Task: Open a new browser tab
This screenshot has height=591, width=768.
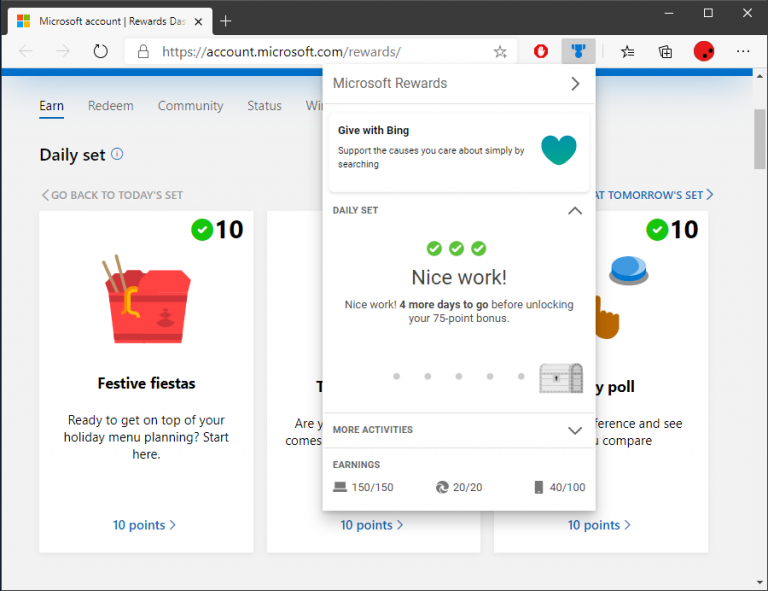Action: coord(226,20)
